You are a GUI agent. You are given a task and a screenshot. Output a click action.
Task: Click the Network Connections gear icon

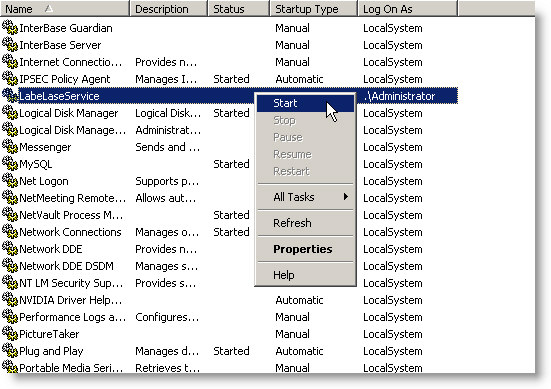pyautogui.click(x=10, y=232)
